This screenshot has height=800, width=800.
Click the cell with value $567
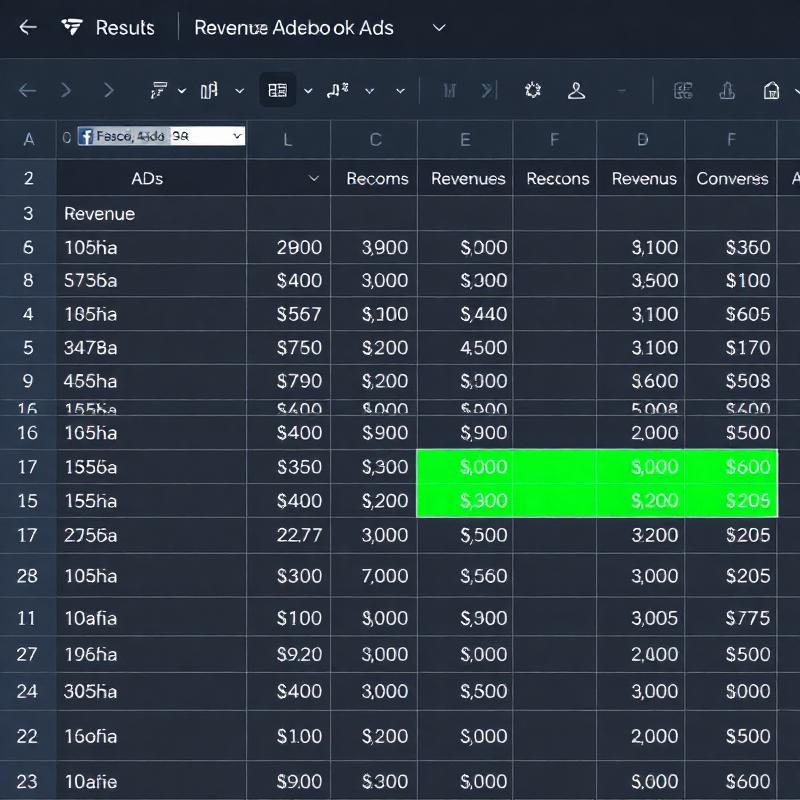coord(289,314)
